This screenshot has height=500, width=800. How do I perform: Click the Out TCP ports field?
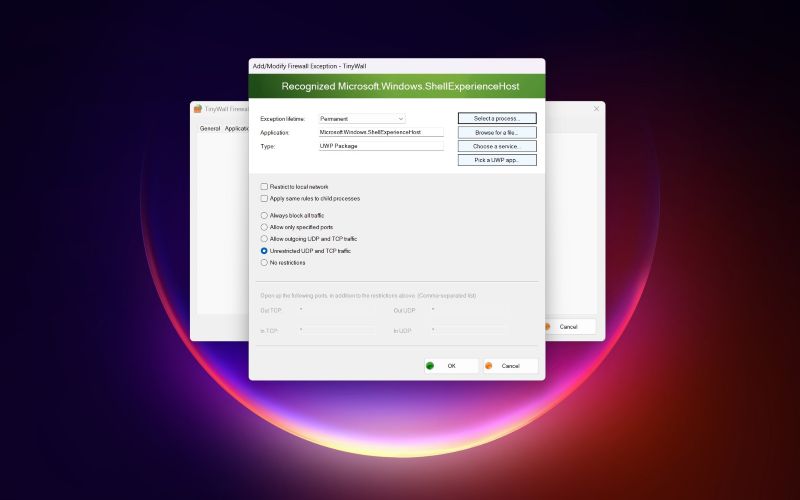point(337,310)
